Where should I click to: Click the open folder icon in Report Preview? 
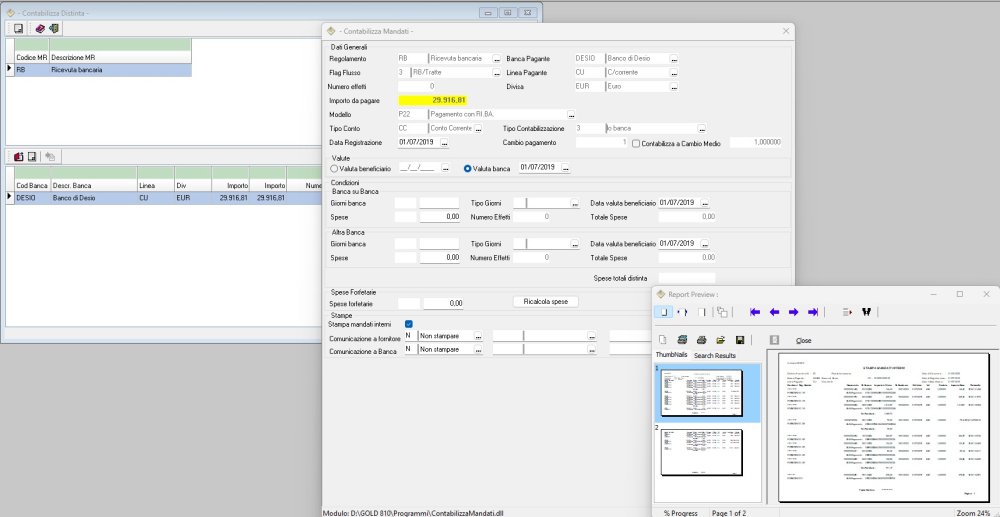(x=720, y=340)
